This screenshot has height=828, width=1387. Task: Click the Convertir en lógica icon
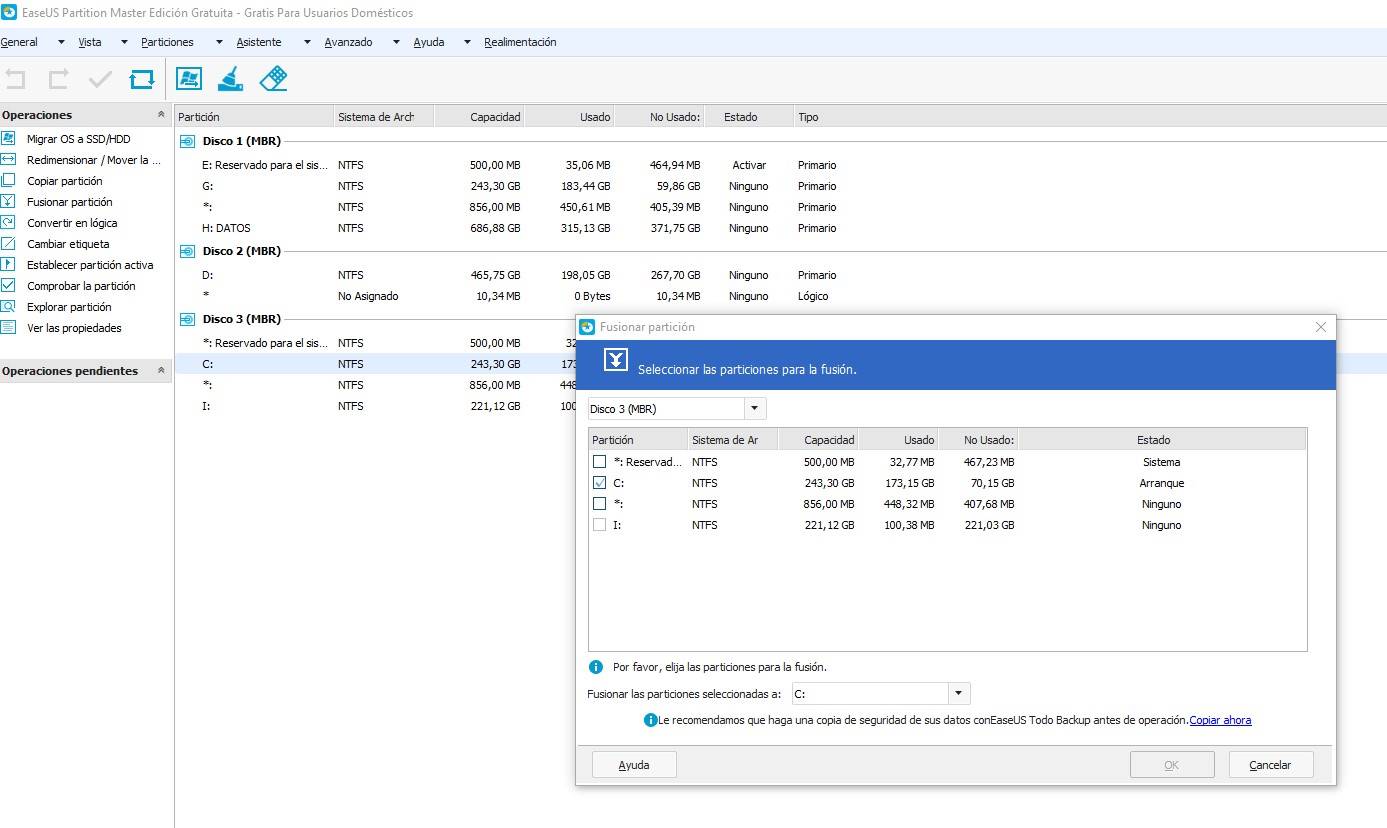(8, 223)
